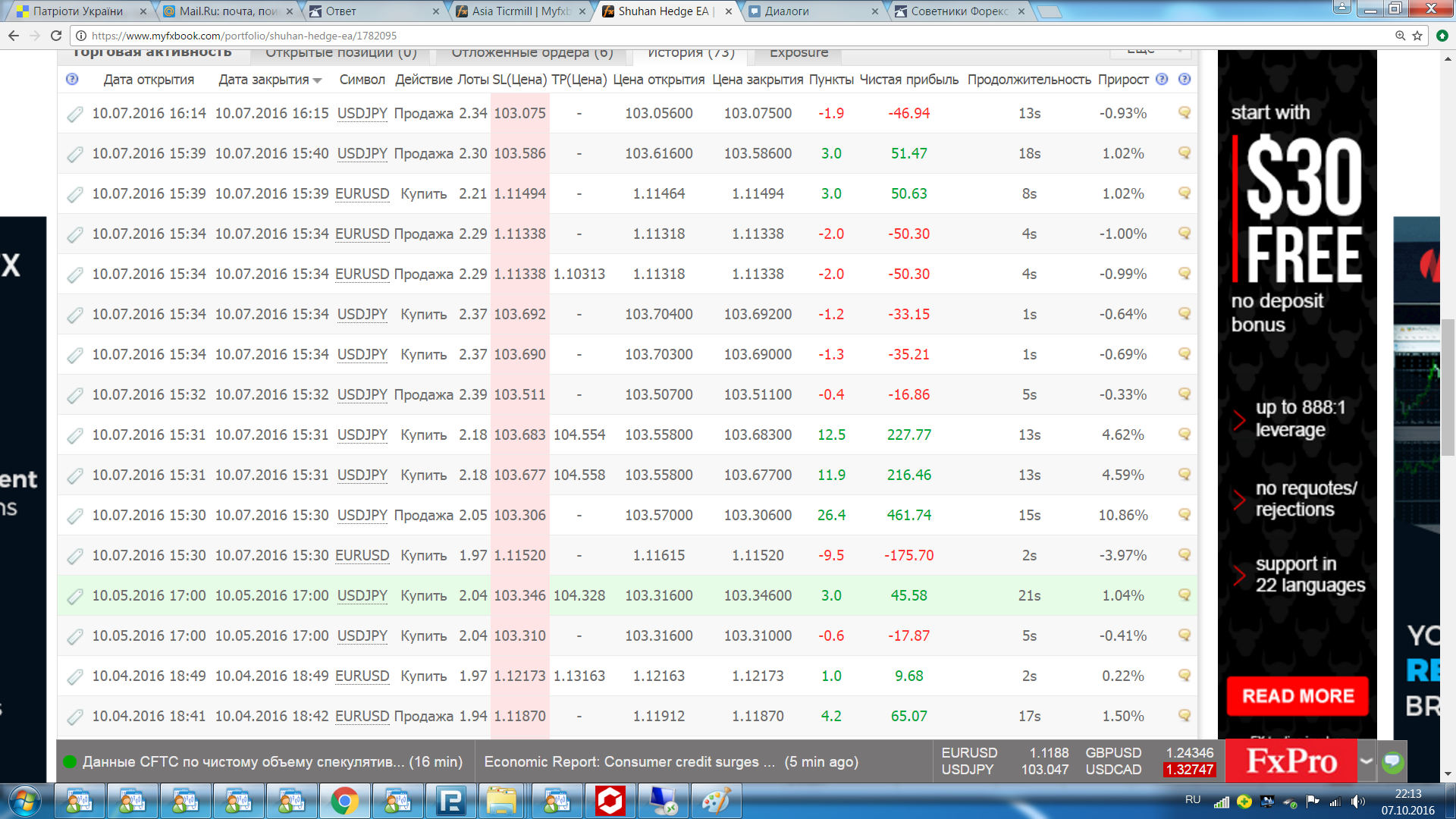Open the comment bubble for the 1.04% growth row
This screenshot has height=819, width=1456.
1185,595
